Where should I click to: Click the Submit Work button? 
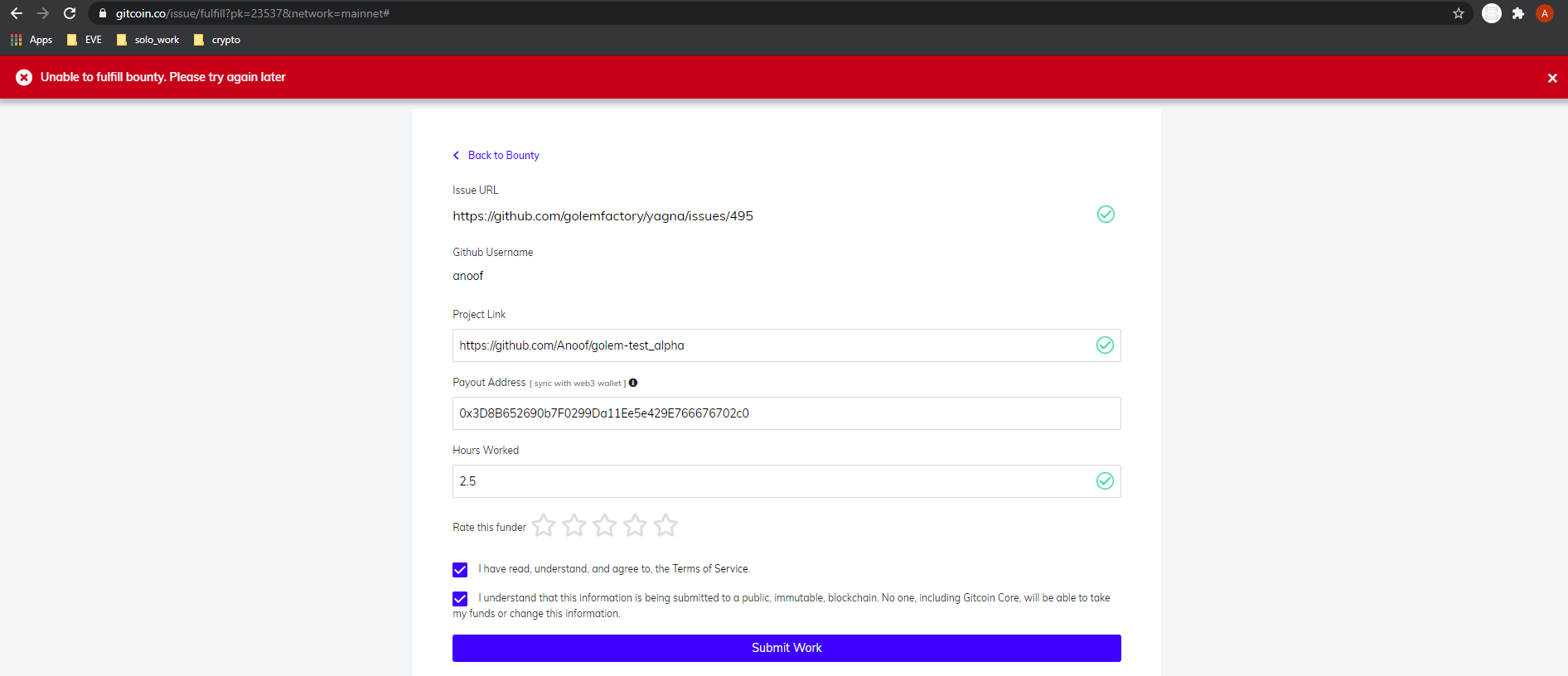click(x=786, y=648)
